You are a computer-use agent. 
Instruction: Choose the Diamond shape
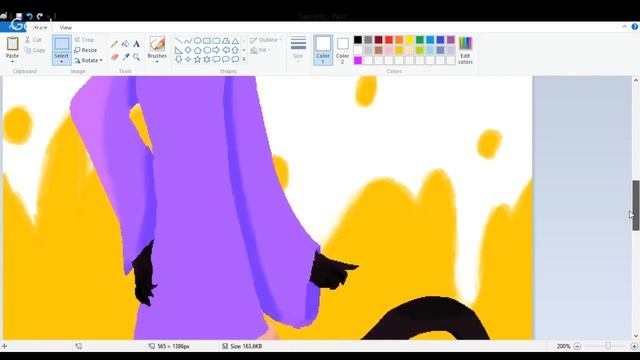click(x=188, y=50)
